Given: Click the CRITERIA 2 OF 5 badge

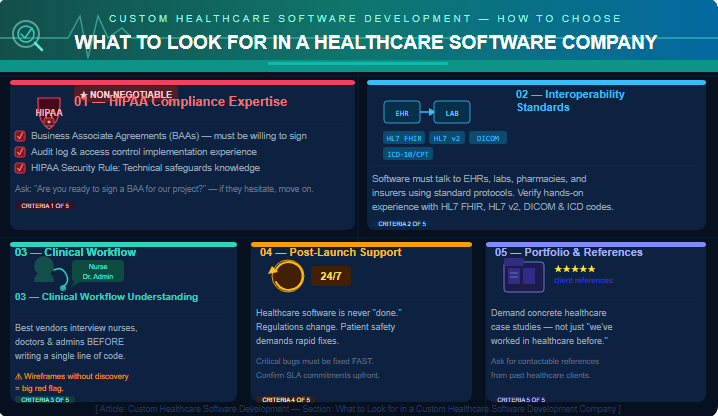Looking at the screenshot, I should point(402,224).
